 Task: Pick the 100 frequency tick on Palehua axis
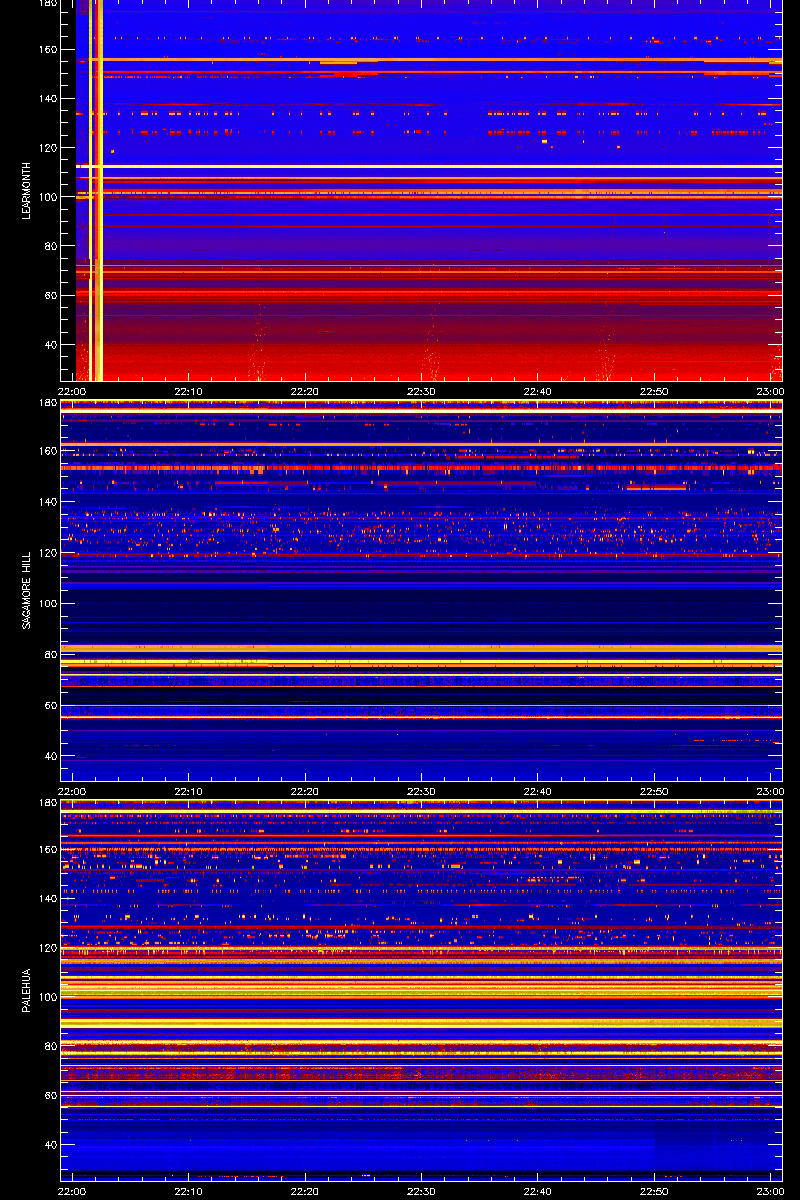(x=47, y=997)
